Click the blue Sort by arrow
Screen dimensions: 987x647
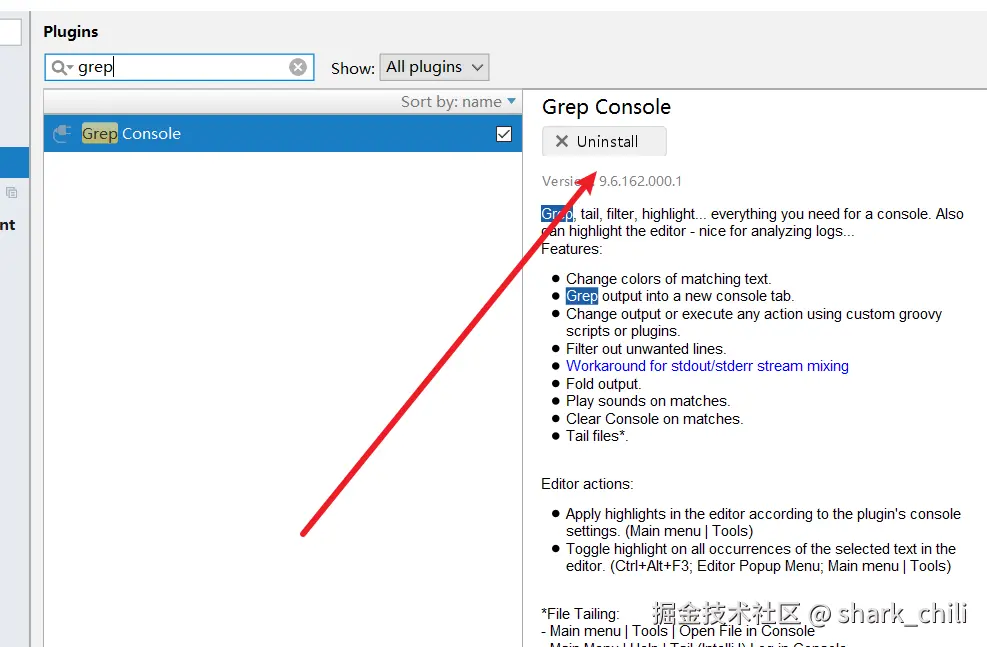(x=511, y=101)
